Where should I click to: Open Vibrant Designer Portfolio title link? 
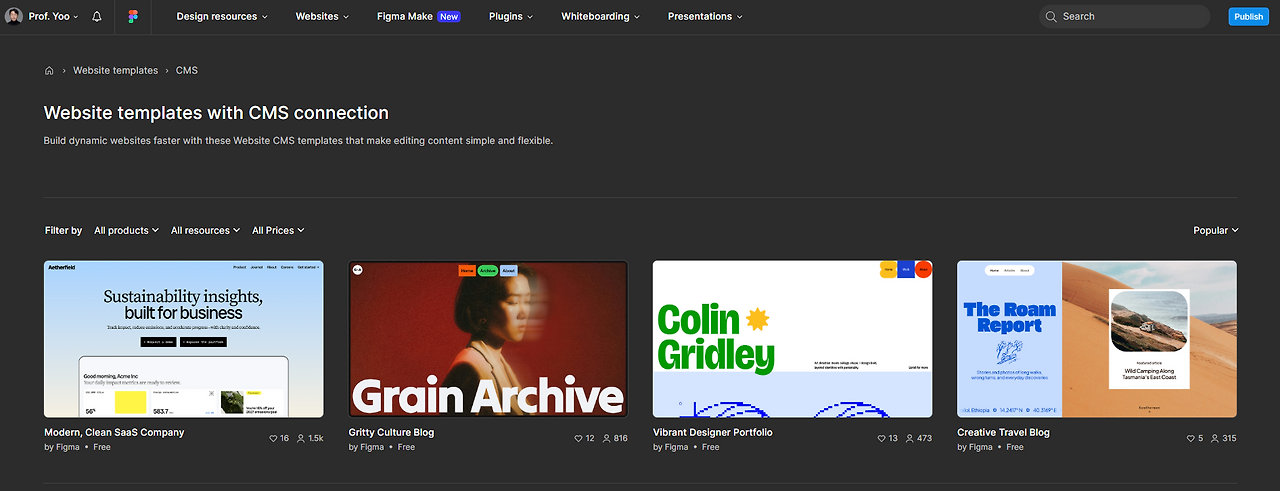coord(713,433)
